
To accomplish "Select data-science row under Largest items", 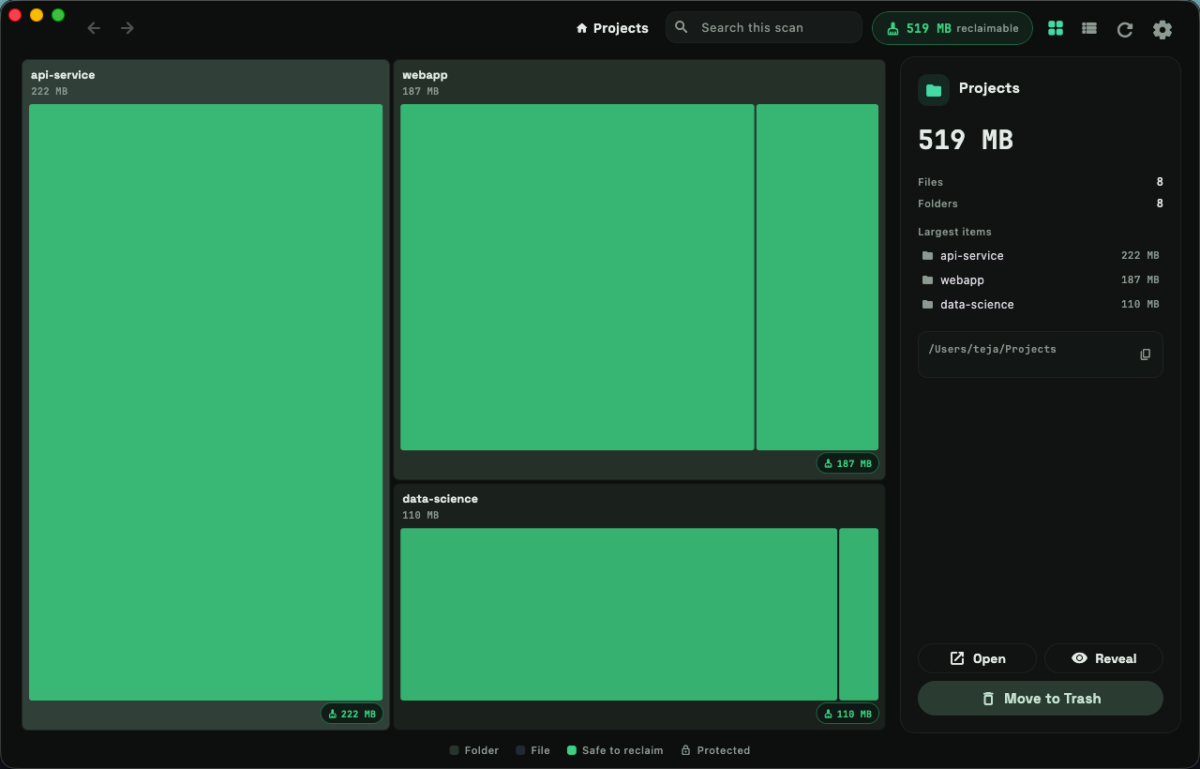I will click(1040, 304).
